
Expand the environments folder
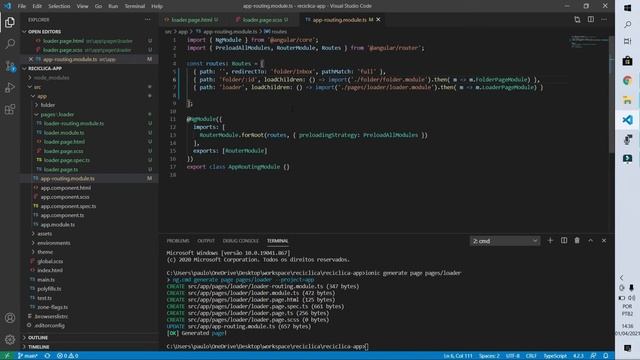coord(53,243)
